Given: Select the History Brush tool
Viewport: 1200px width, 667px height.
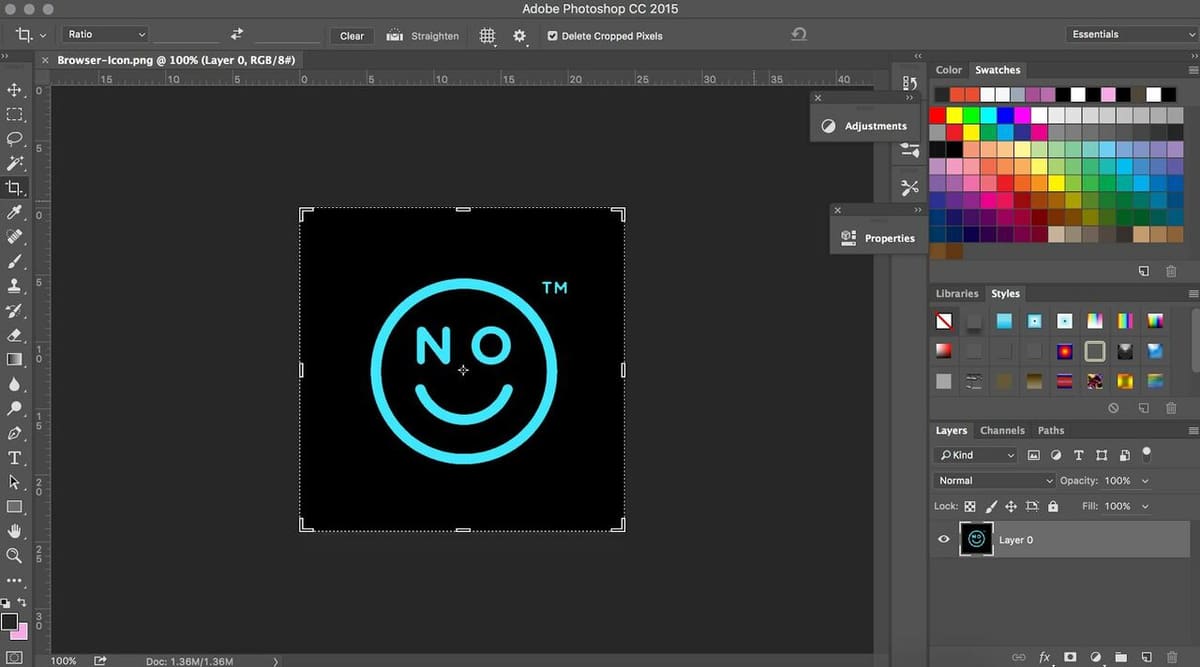Looking at the screenshot, I should [x=14, y=310].
